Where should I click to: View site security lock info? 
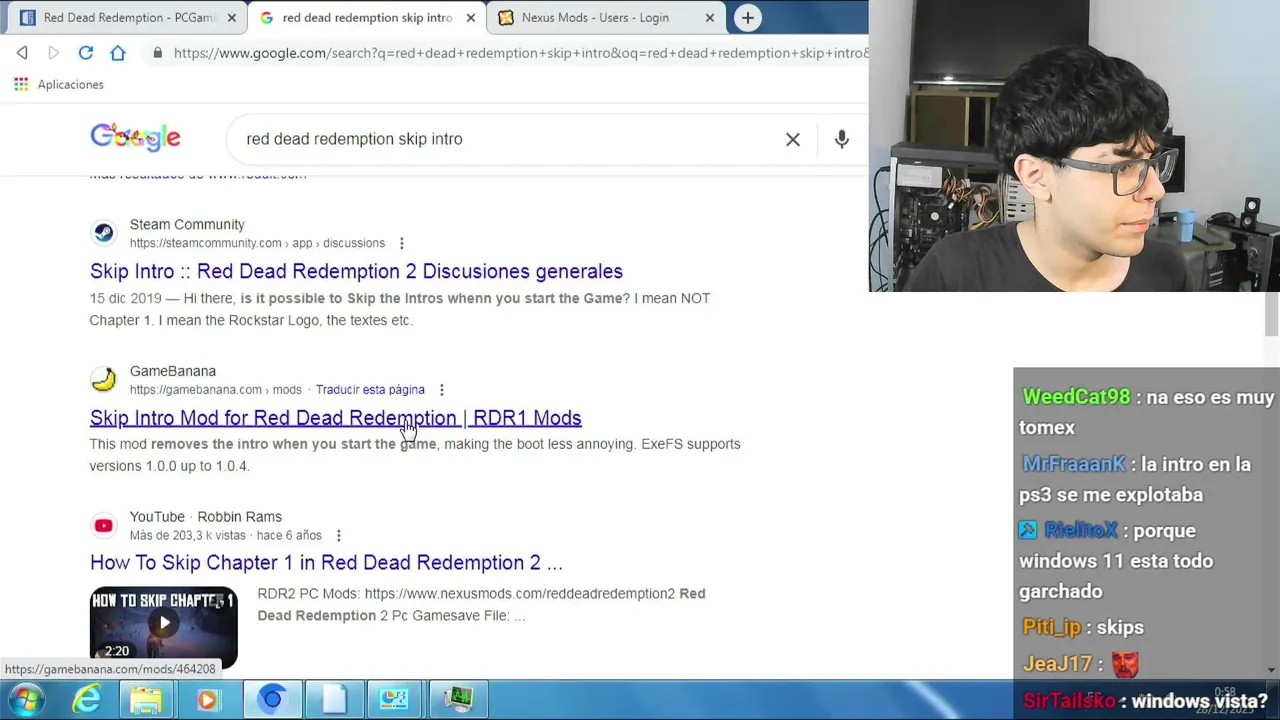pos(157,53)
